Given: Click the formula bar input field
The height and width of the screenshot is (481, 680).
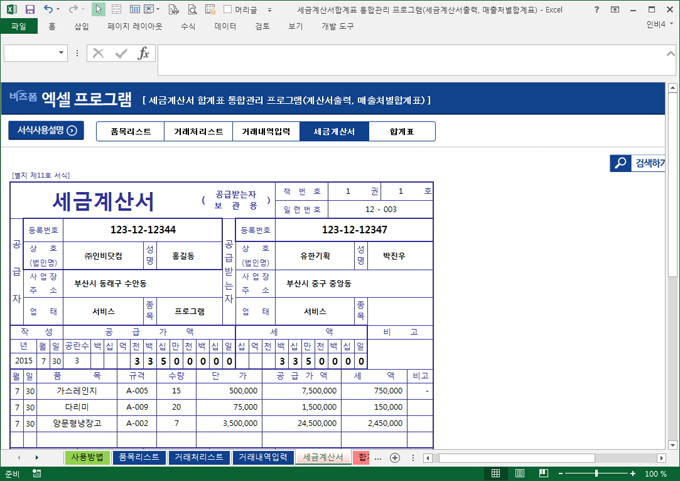Looking at the screenshot, I should pyautogui.click(x=400, y=53).
